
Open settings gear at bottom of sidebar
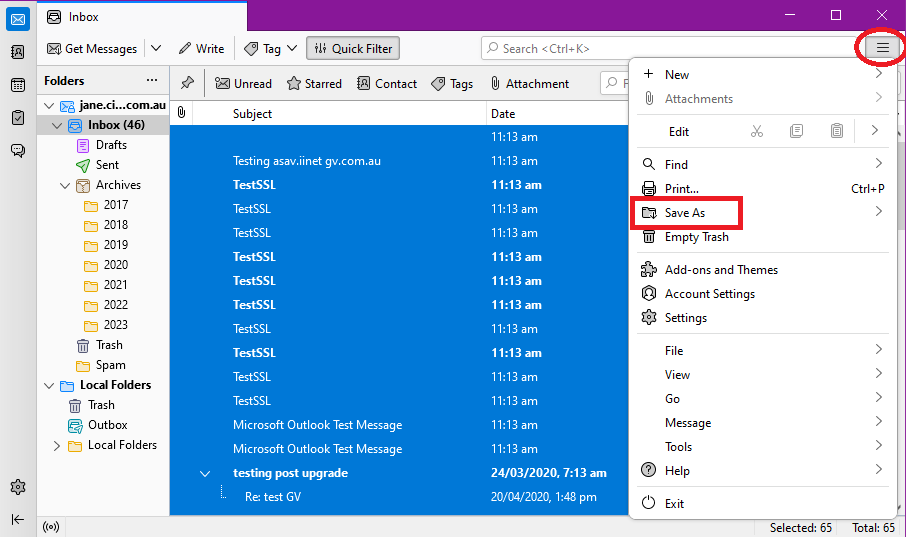coord(18,487)
